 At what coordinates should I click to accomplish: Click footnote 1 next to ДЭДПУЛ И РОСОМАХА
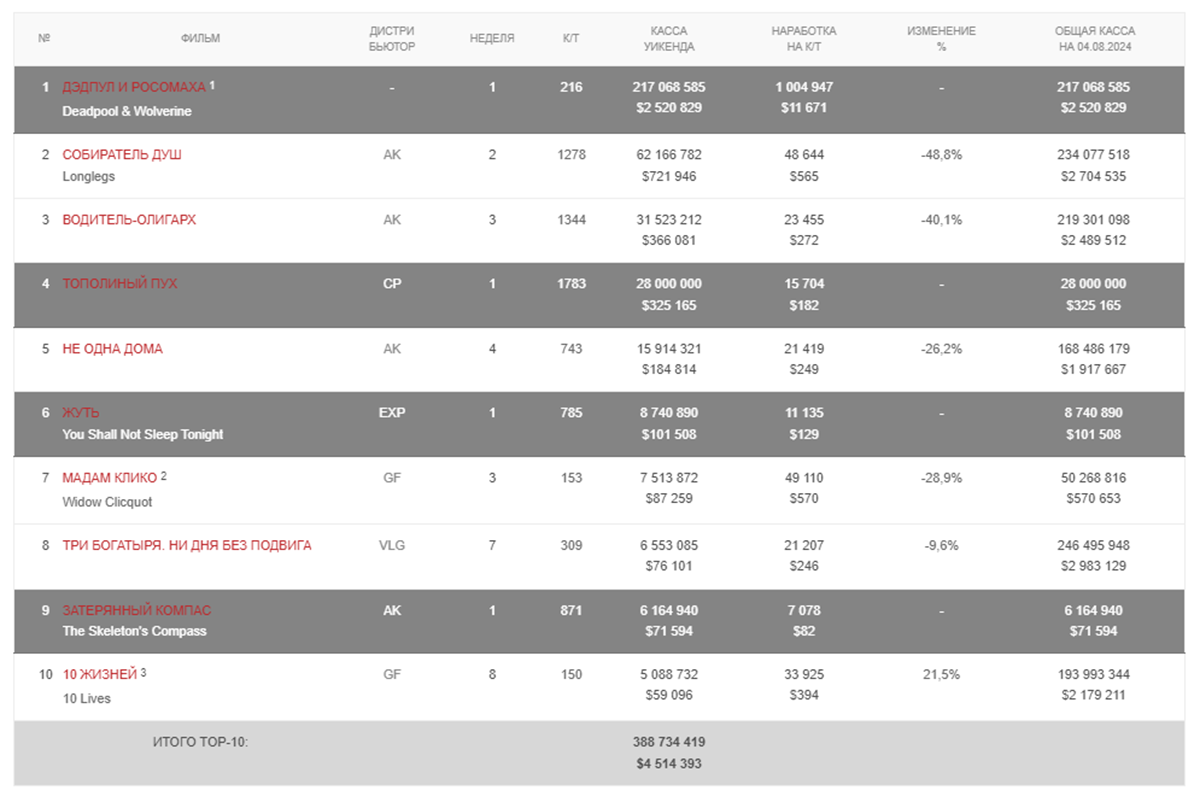click(x=212, y=85)
